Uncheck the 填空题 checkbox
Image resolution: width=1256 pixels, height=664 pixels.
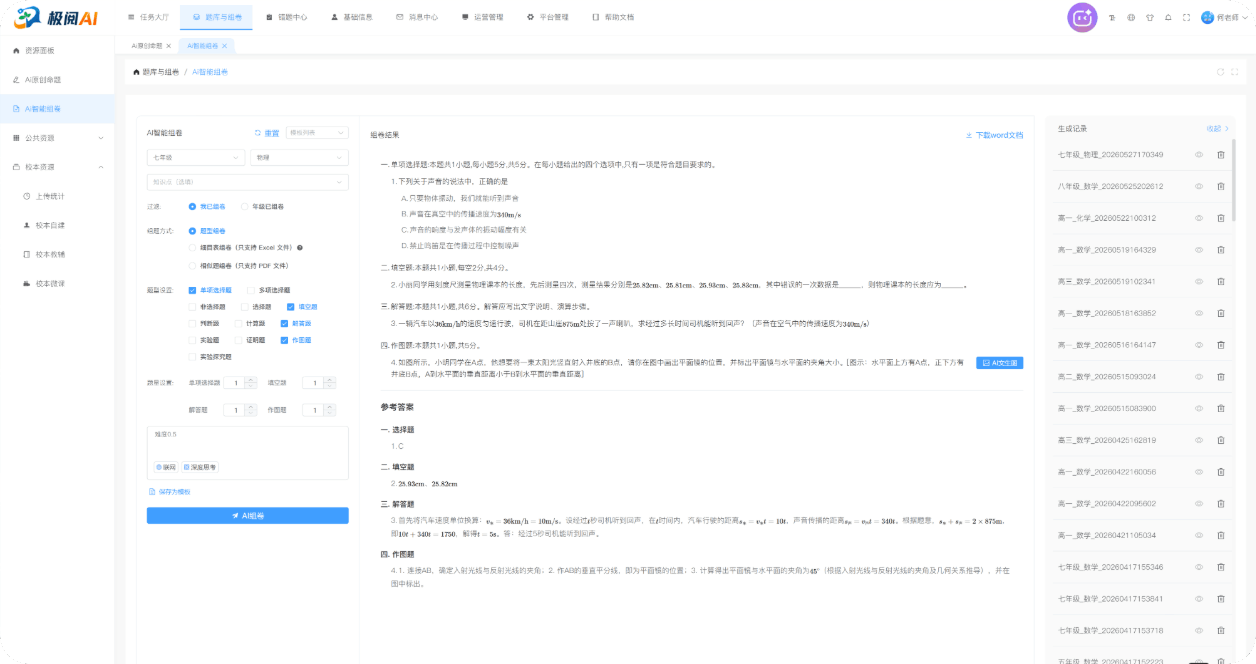point(290,307)
